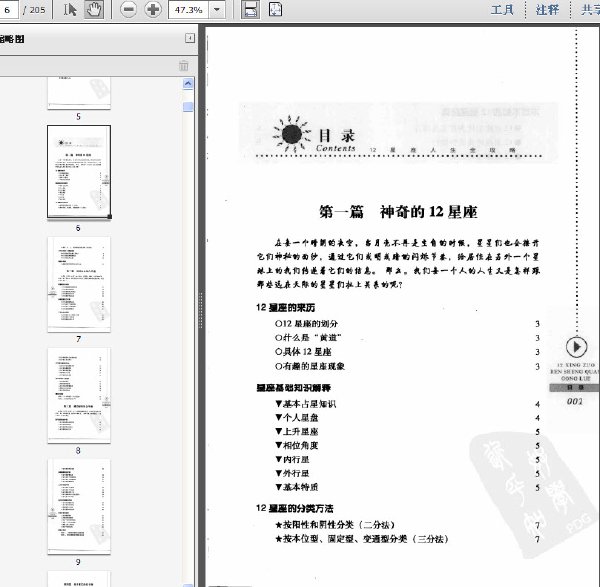Viewport: 600px width, 587px height.
Task: Click the entry ▼外行星
Action: 292,473
